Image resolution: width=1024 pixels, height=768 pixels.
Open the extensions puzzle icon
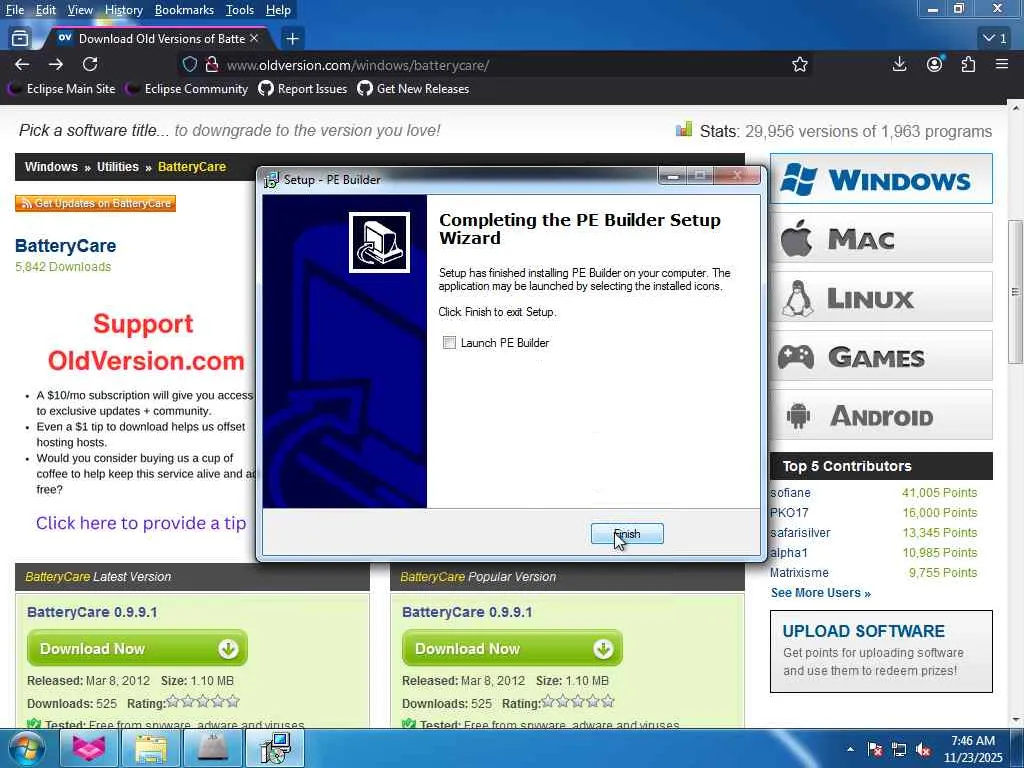pyautogui.click(x=968, y=64)
